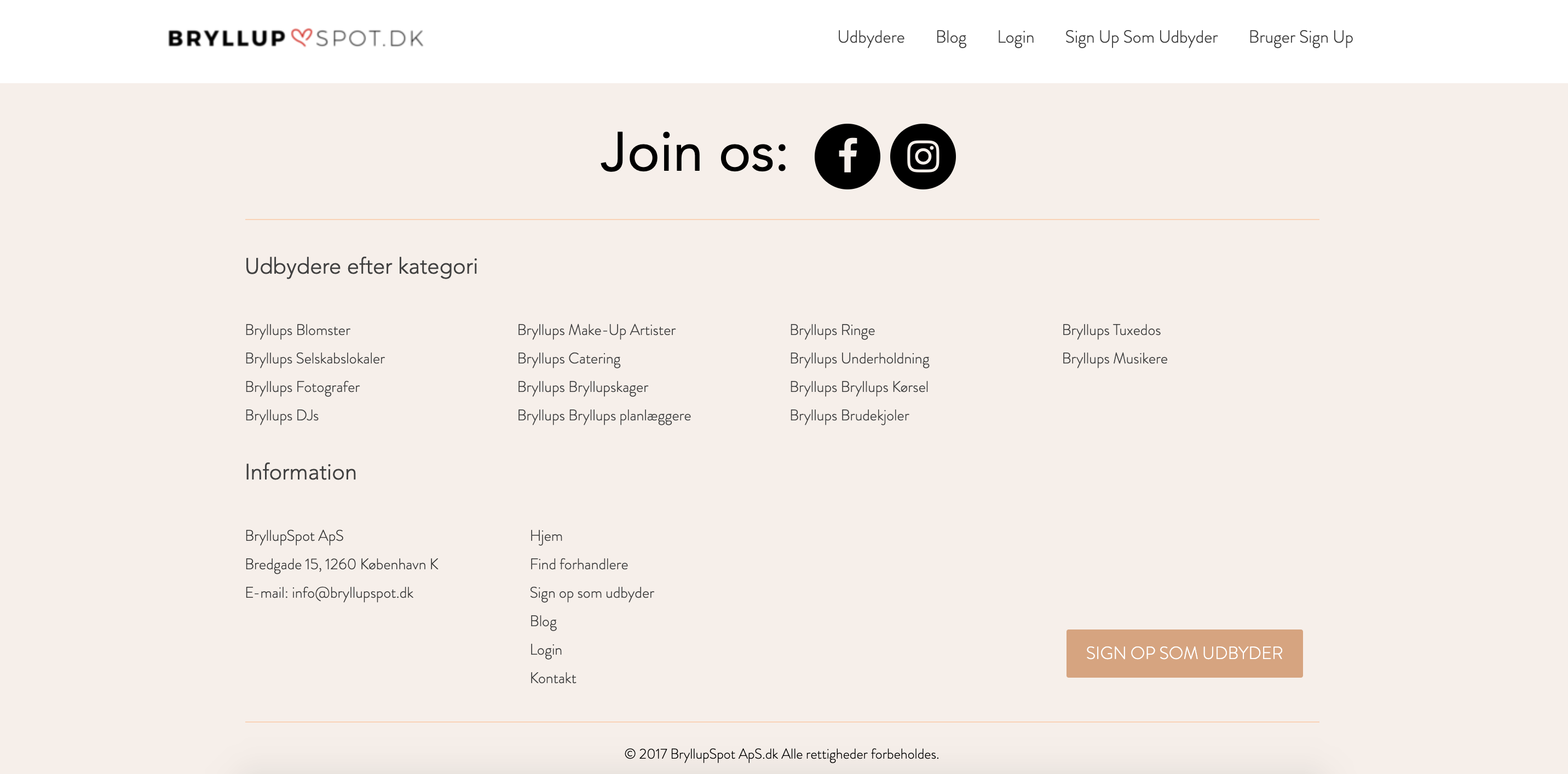Click the info@bryllupspot.dk email address
Viewport: 1568px width, 774px height.
(x=352, y=593)
